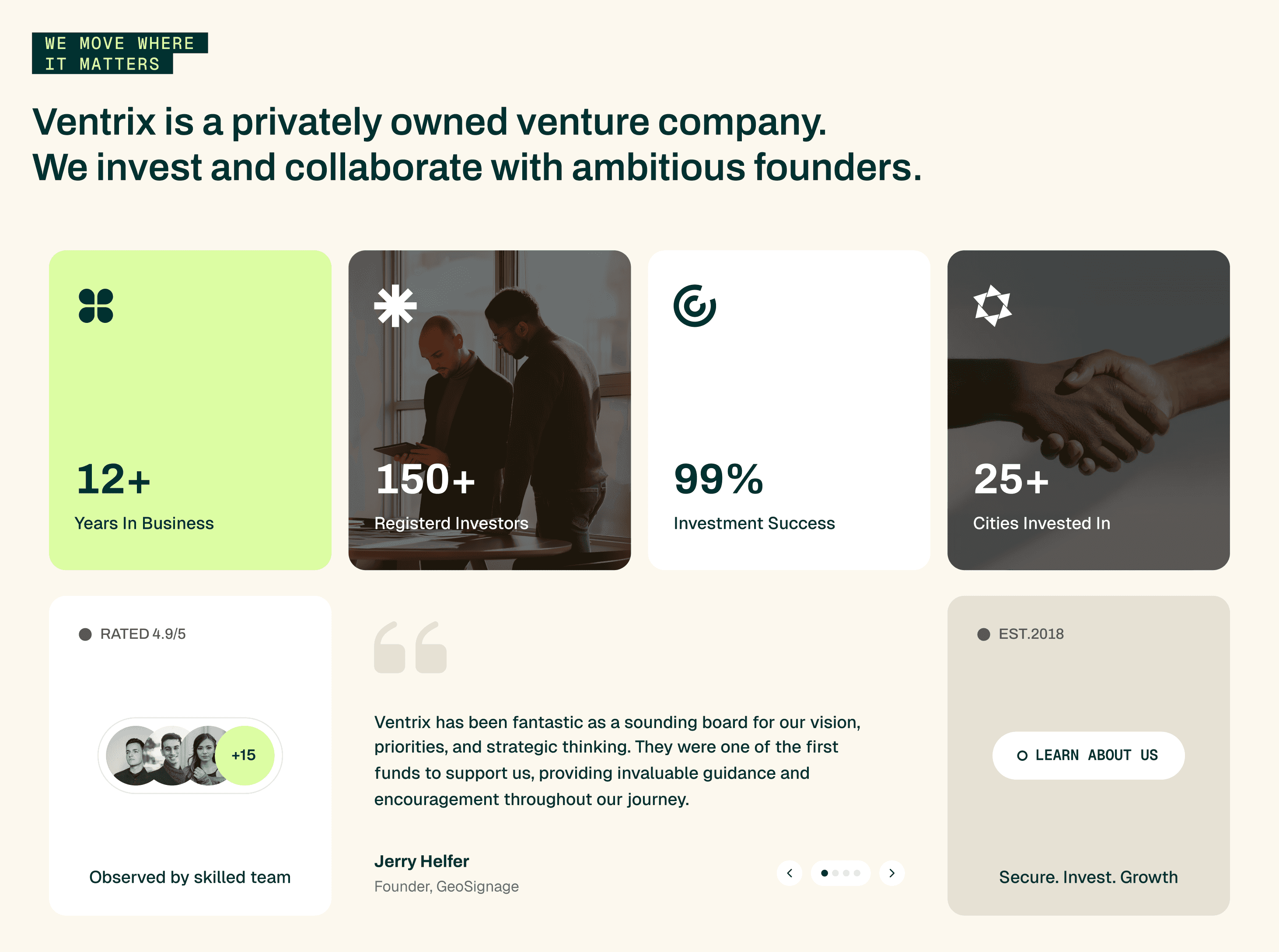Image resolution: width=1279 pixels, height=952 pixels.
Task: Click the white asterisk icon
Action: pyautogui.click(x=395, y=305)
